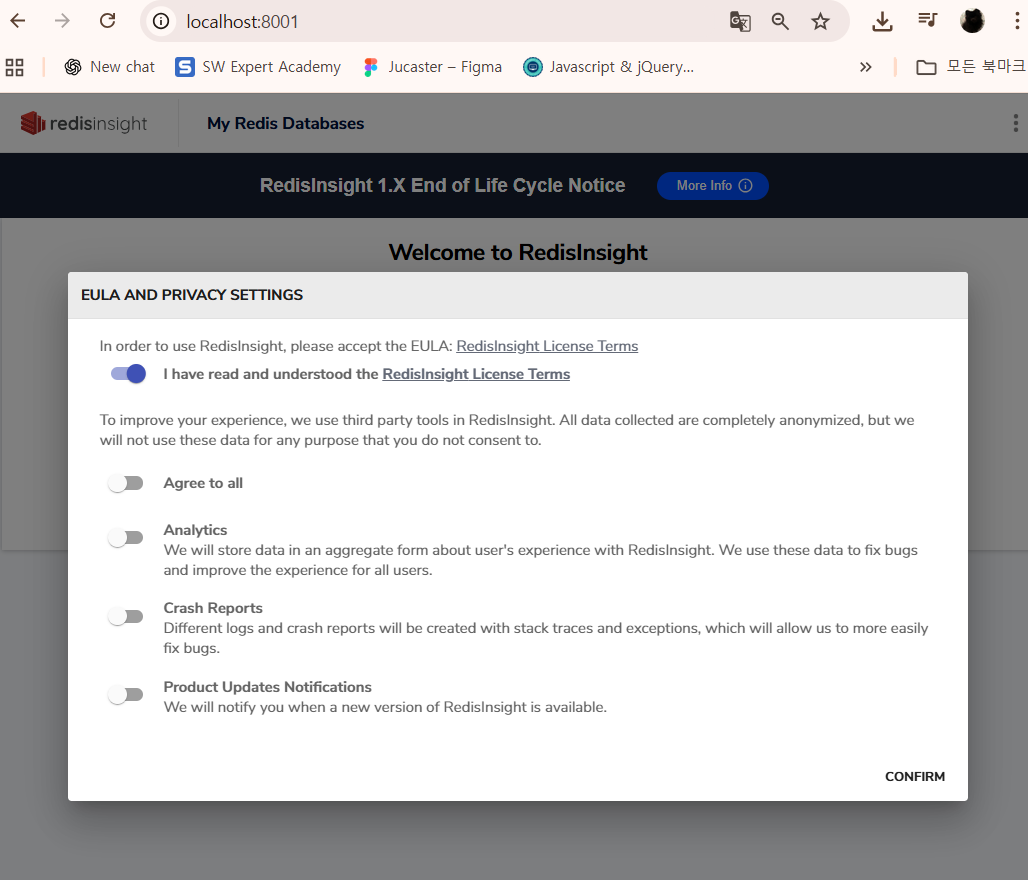Click the Crash Reports label text
This screenshot has width=1028, height=880.
(213, 608)
